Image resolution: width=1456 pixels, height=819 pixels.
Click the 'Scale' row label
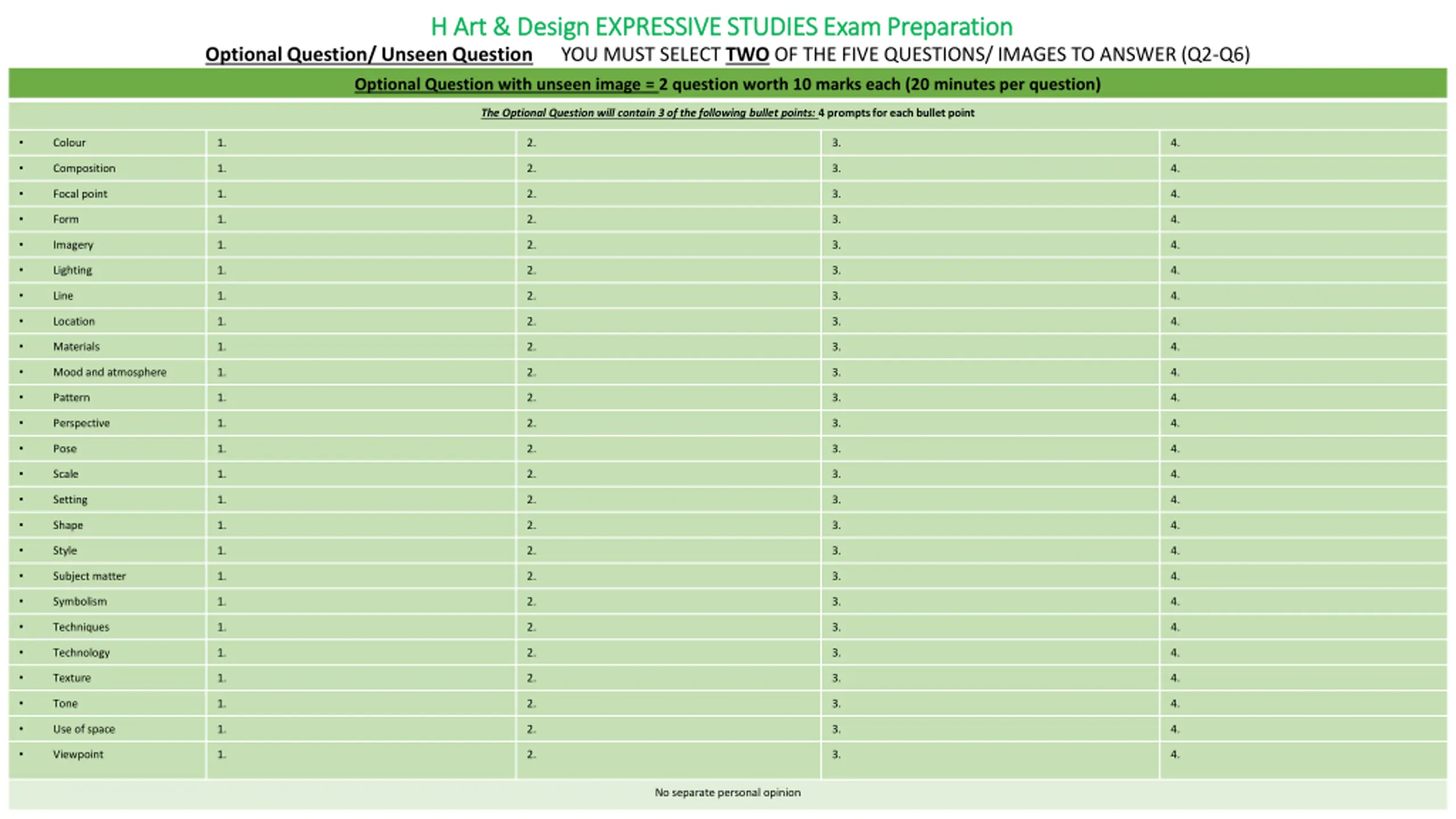pos(65,474)
